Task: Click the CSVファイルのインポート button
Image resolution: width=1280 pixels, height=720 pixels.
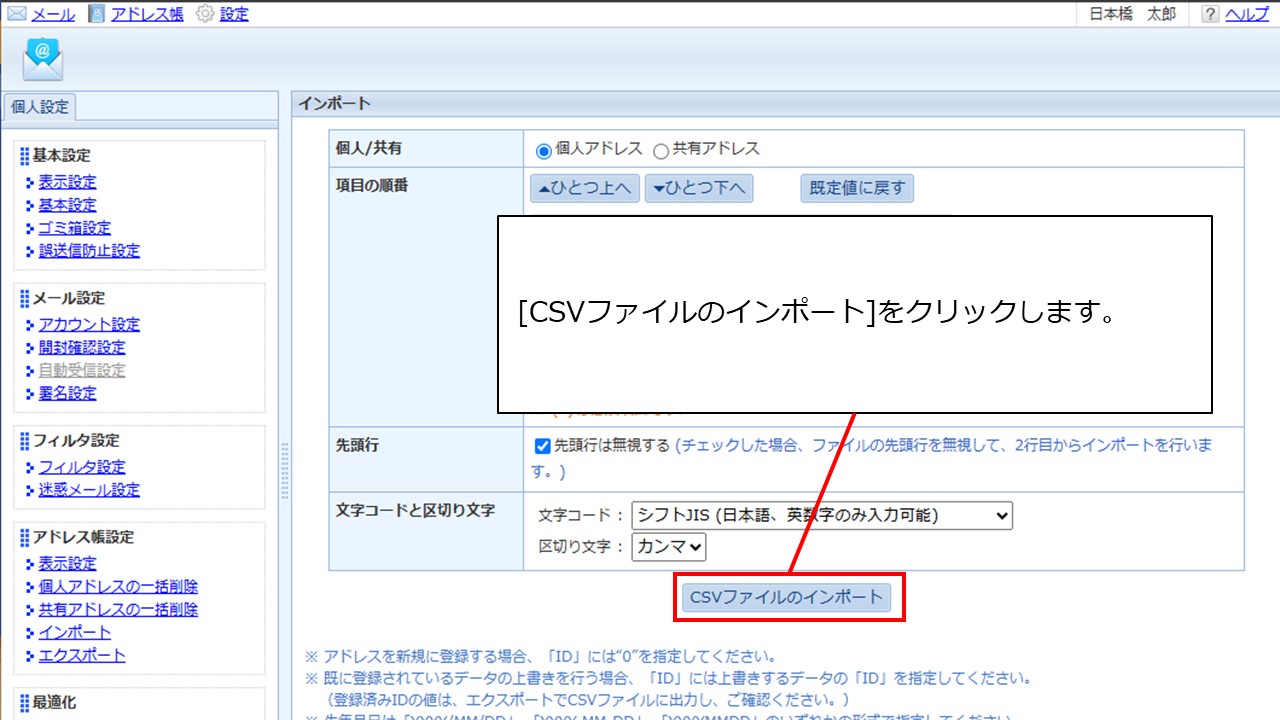Action: tap(787, 597)
